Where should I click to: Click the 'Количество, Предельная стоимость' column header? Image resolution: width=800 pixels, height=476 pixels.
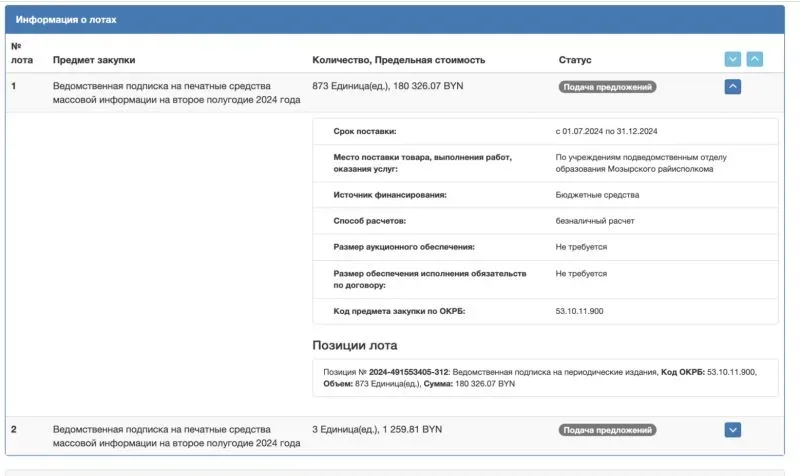point(398,60)
